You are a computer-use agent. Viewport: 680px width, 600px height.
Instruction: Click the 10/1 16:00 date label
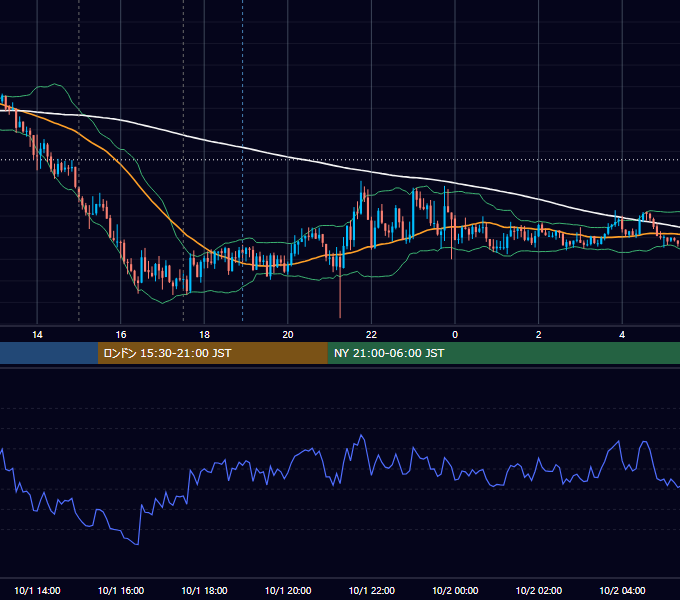click(121, 590)
